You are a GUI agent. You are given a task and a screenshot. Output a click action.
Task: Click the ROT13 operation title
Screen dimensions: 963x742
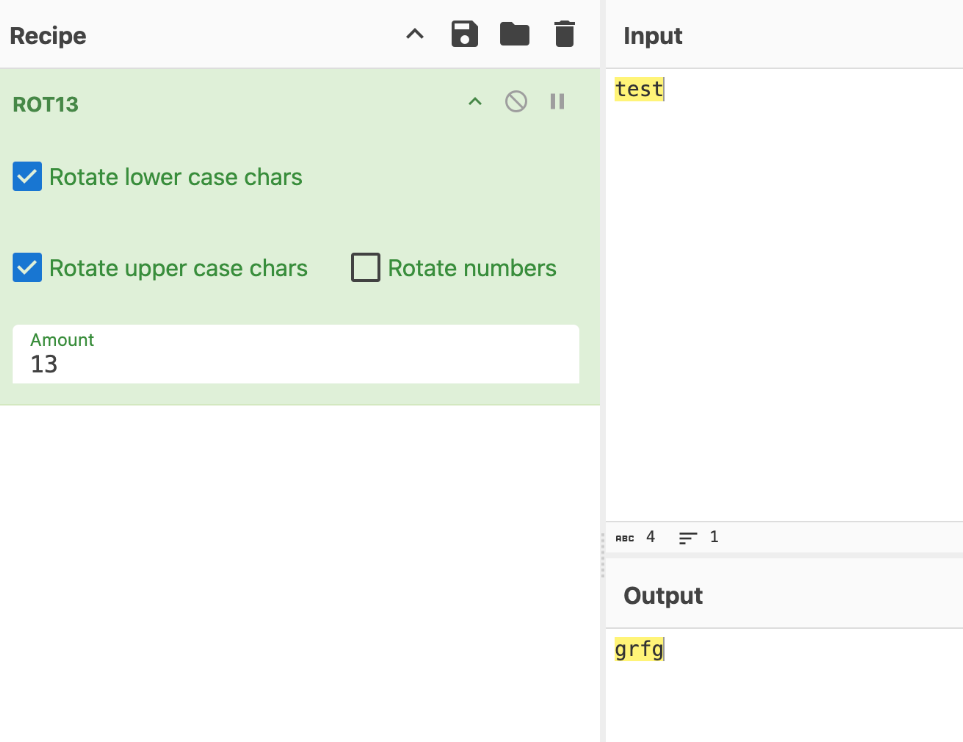[46, 104]
